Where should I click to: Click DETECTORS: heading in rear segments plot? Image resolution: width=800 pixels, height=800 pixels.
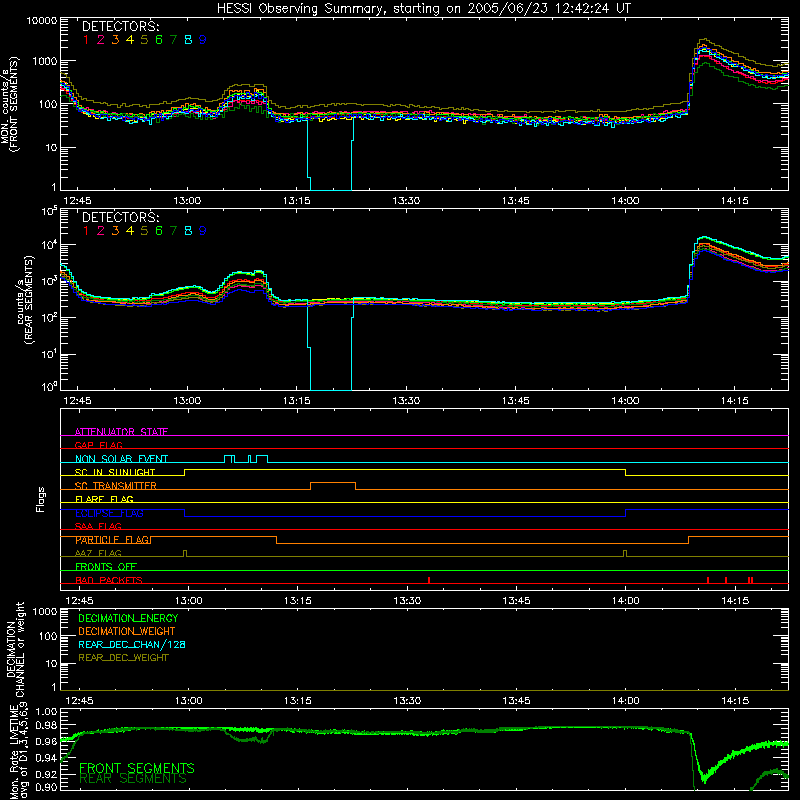pyautogui.click(x=121, y=217)
